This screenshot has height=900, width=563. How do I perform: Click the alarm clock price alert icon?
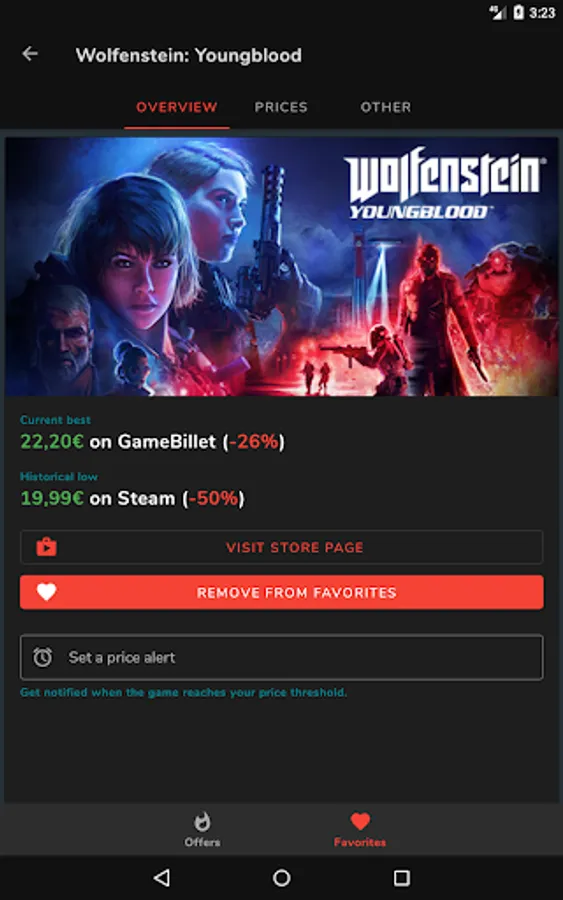(42, 657)
